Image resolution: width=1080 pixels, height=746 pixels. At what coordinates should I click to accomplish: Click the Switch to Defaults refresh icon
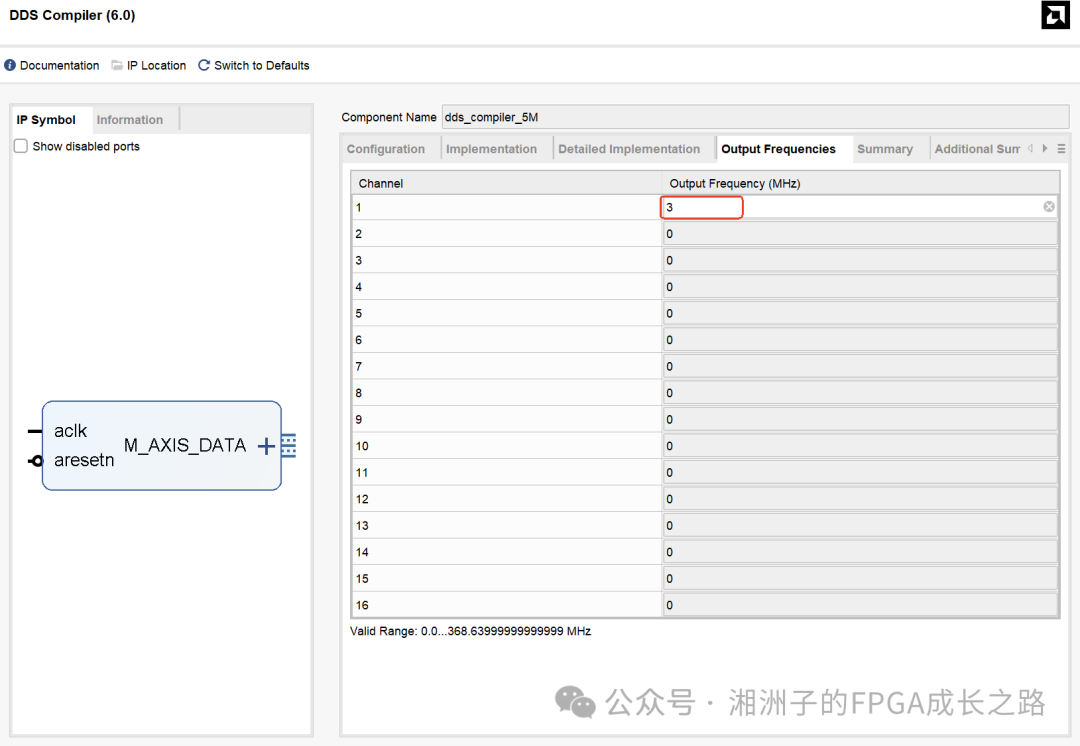click(x=204, y=65)
